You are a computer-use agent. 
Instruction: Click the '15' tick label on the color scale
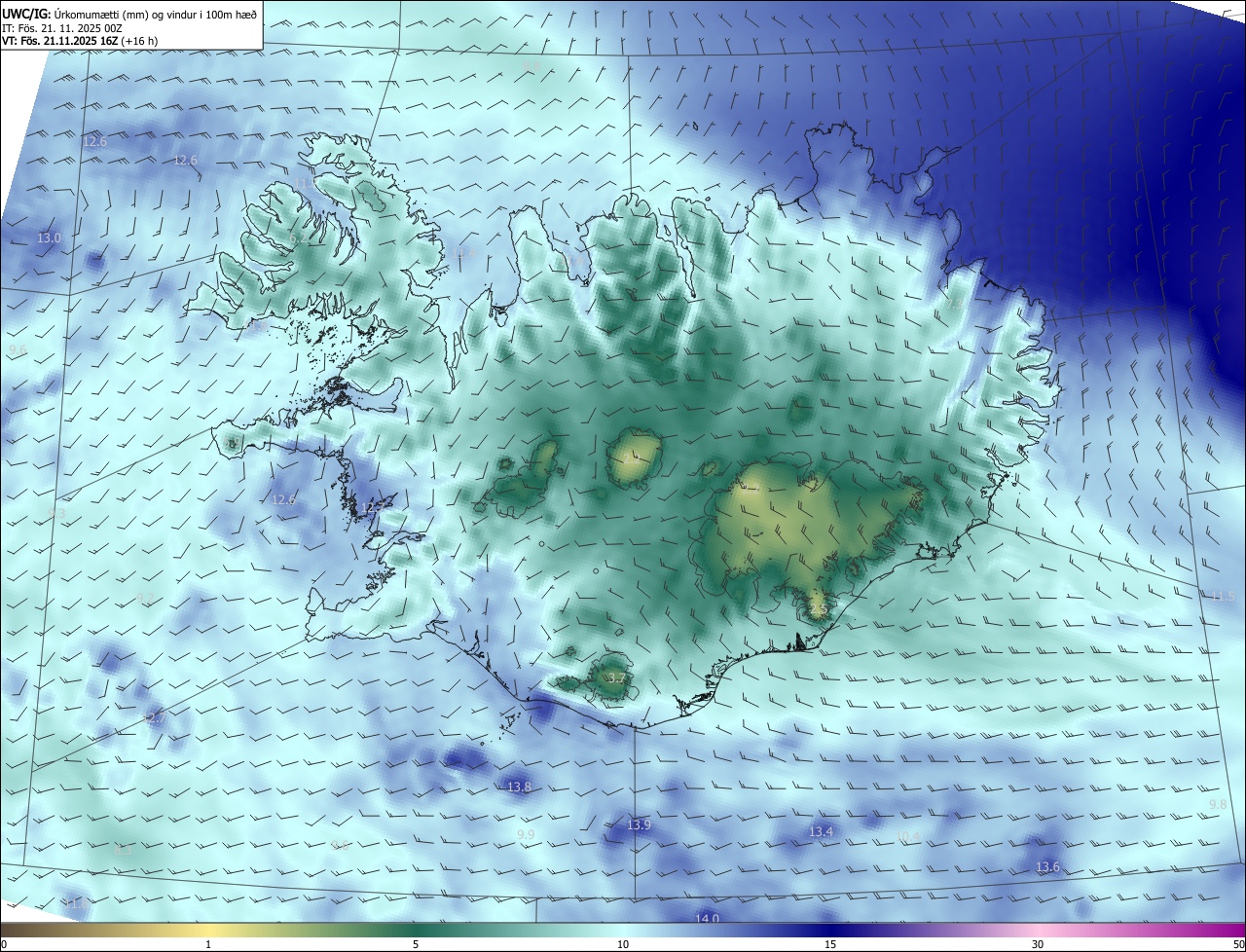tap(830, 944)
